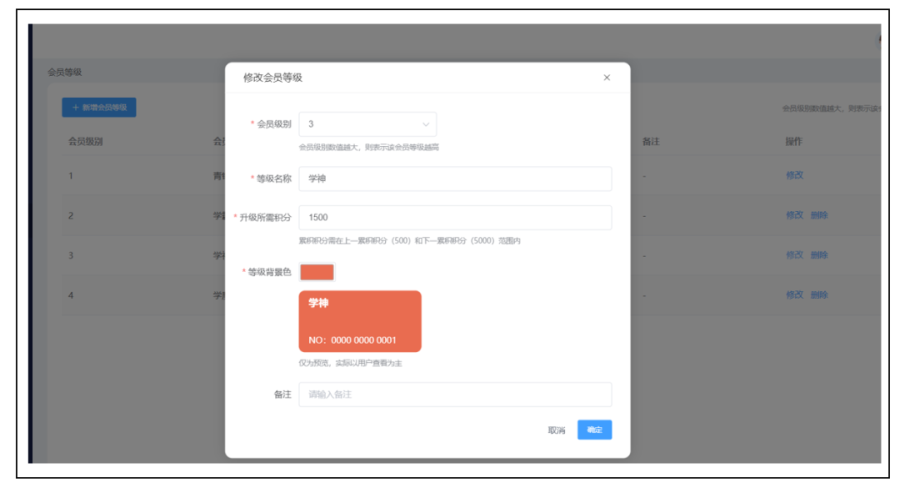Confirm changes with the blue 确定 button
Viewport: 900px width, 488px height.
click(594, 430)
